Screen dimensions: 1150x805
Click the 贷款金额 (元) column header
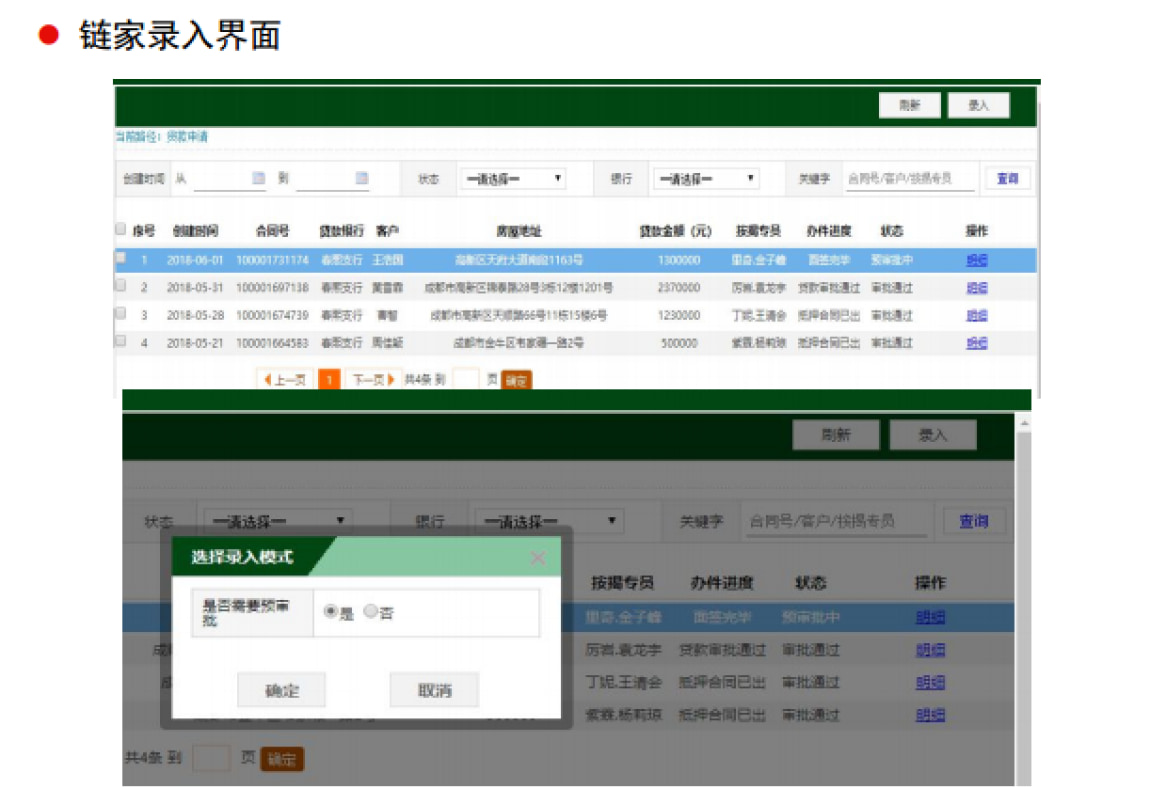pos(675,231)
